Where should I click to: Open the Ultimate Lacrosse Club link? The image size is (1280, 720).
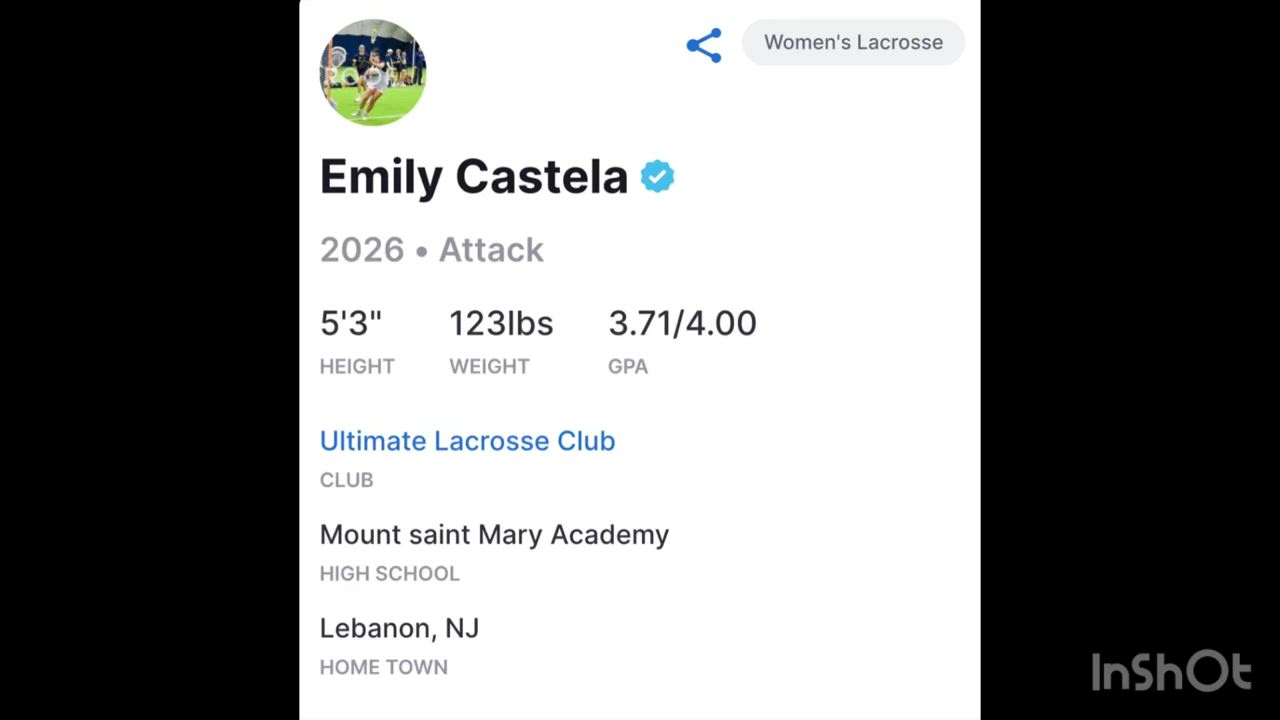[467, 441]
